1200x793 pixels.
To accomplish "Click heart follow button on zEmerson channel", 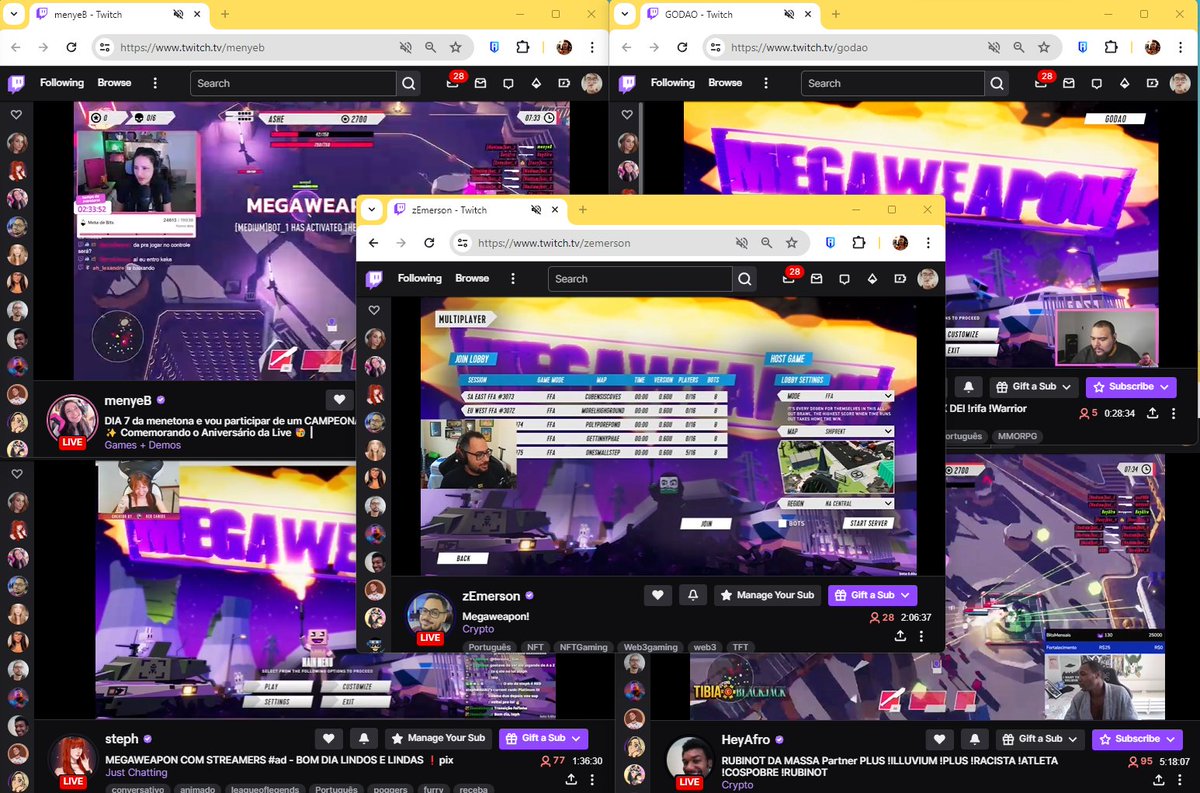I will click(657, 595).
